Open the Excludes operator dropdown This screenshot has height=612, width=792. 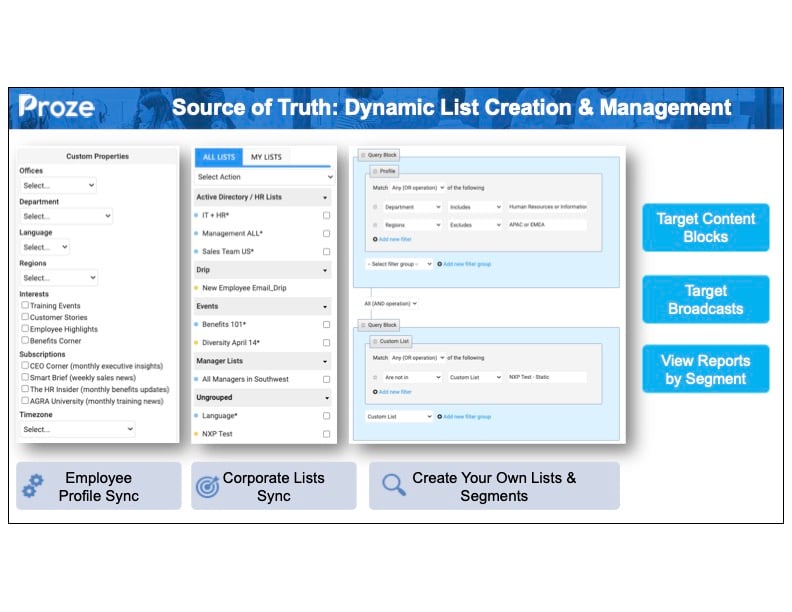click(475, 225)
